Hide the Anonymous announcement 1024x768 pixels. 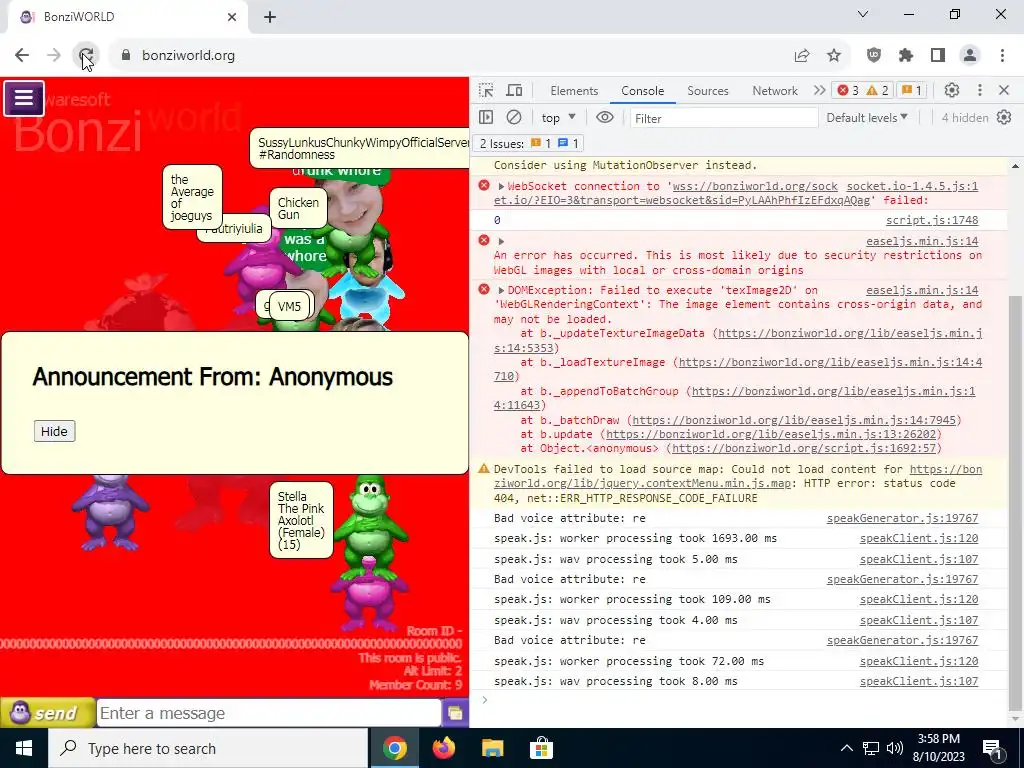coord(54,431)
